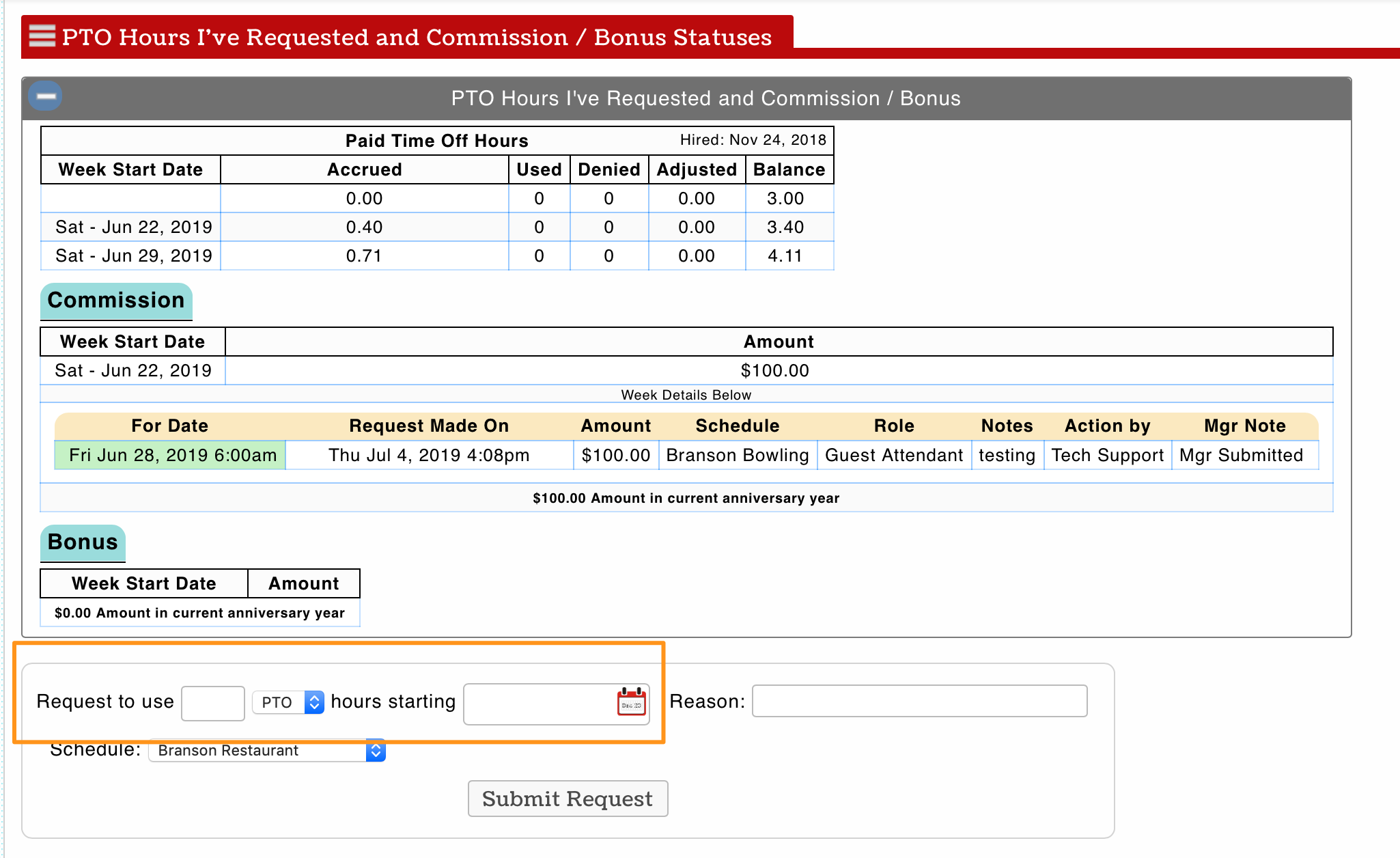
Task: Expand the Branson Restaurant schedule dropdown
Action: pos(267,751)
